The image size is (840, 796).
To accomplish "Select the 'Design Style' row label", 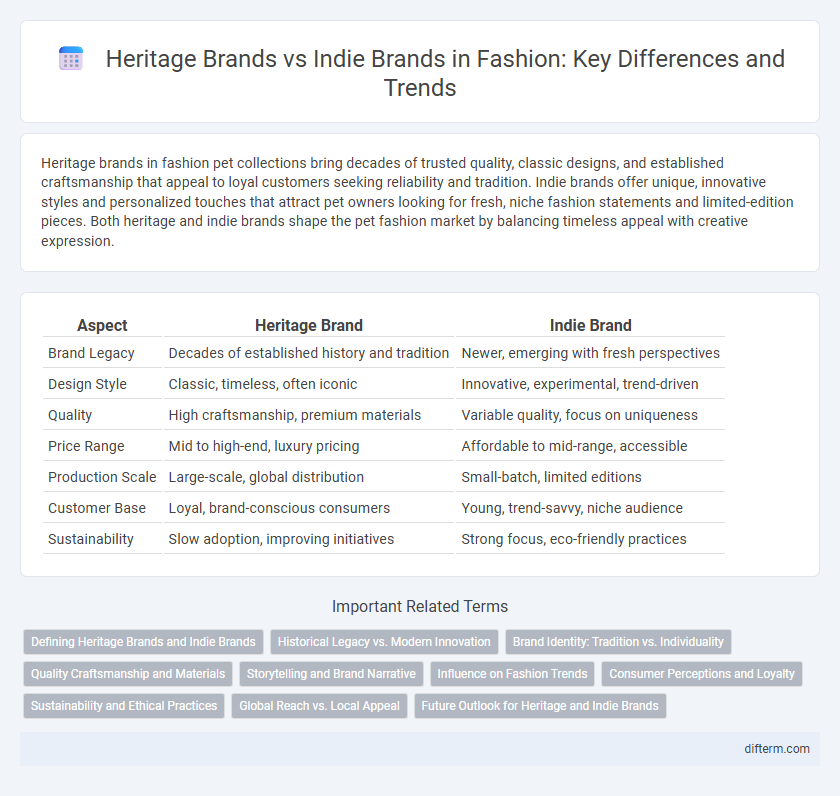I will pos(87,384).
